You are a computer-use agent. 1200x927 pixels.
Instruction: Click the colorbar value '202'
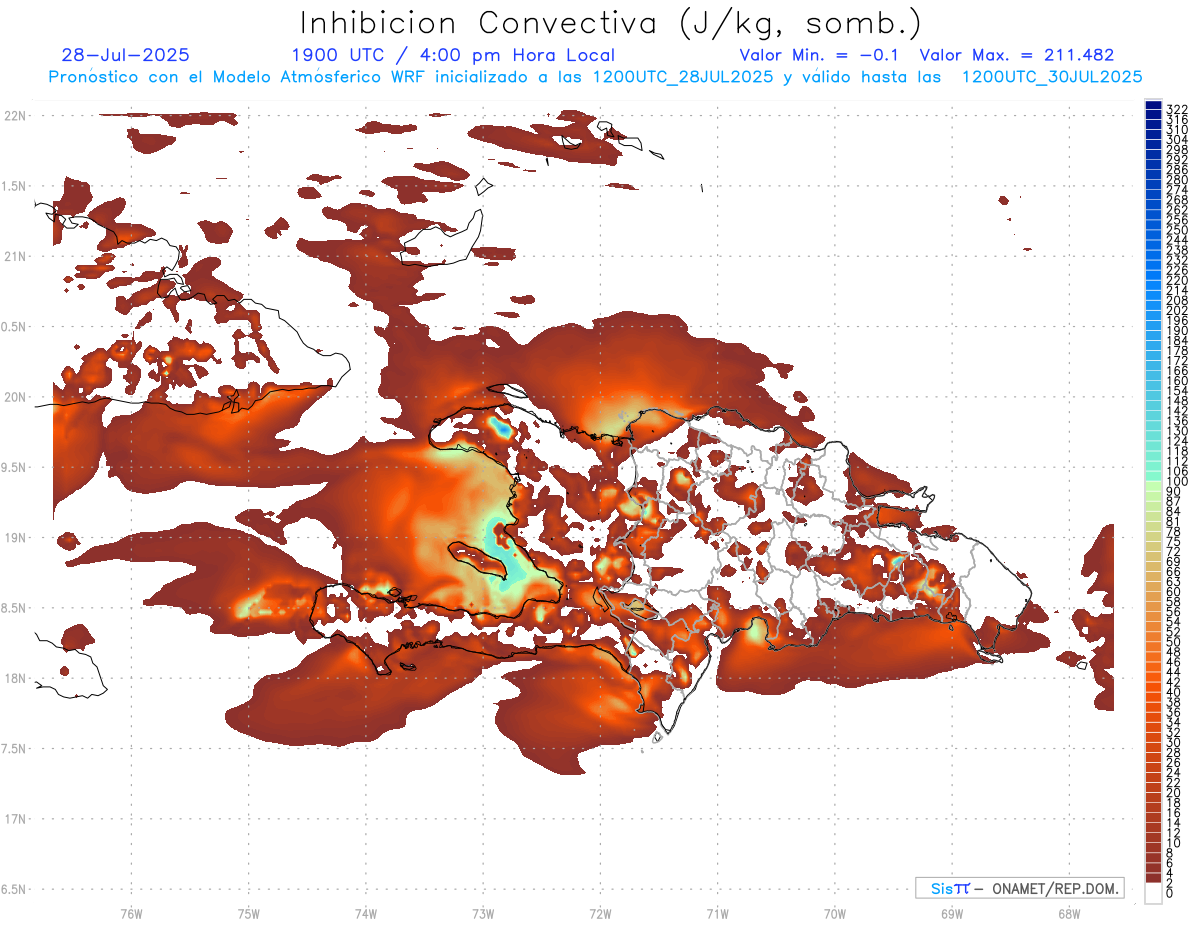pos(1177,310)
